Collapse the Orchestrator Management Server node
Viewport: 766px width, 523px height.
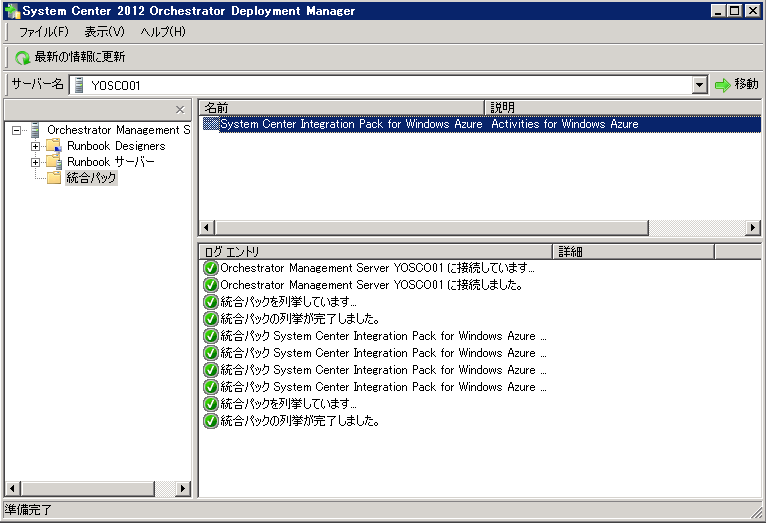click(17, 130)
